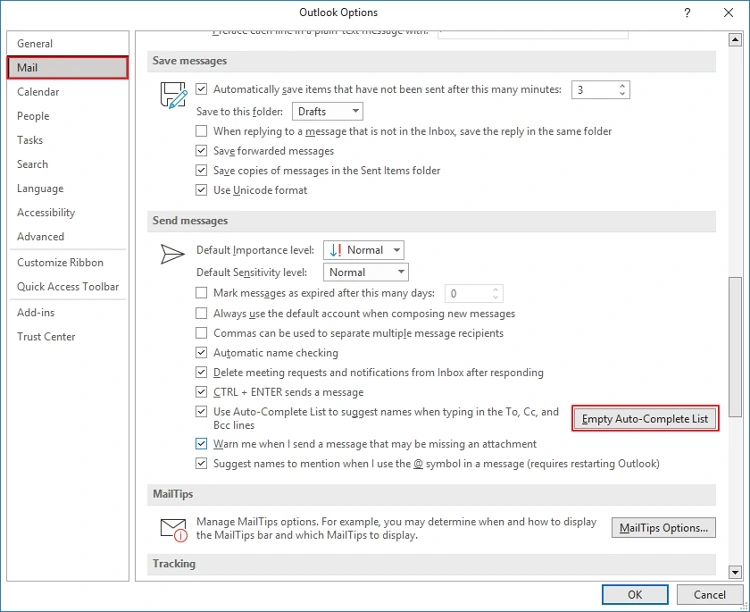The image size is (750, 612).
Task: Open the Trust Center section
Action: pos(46,337)
